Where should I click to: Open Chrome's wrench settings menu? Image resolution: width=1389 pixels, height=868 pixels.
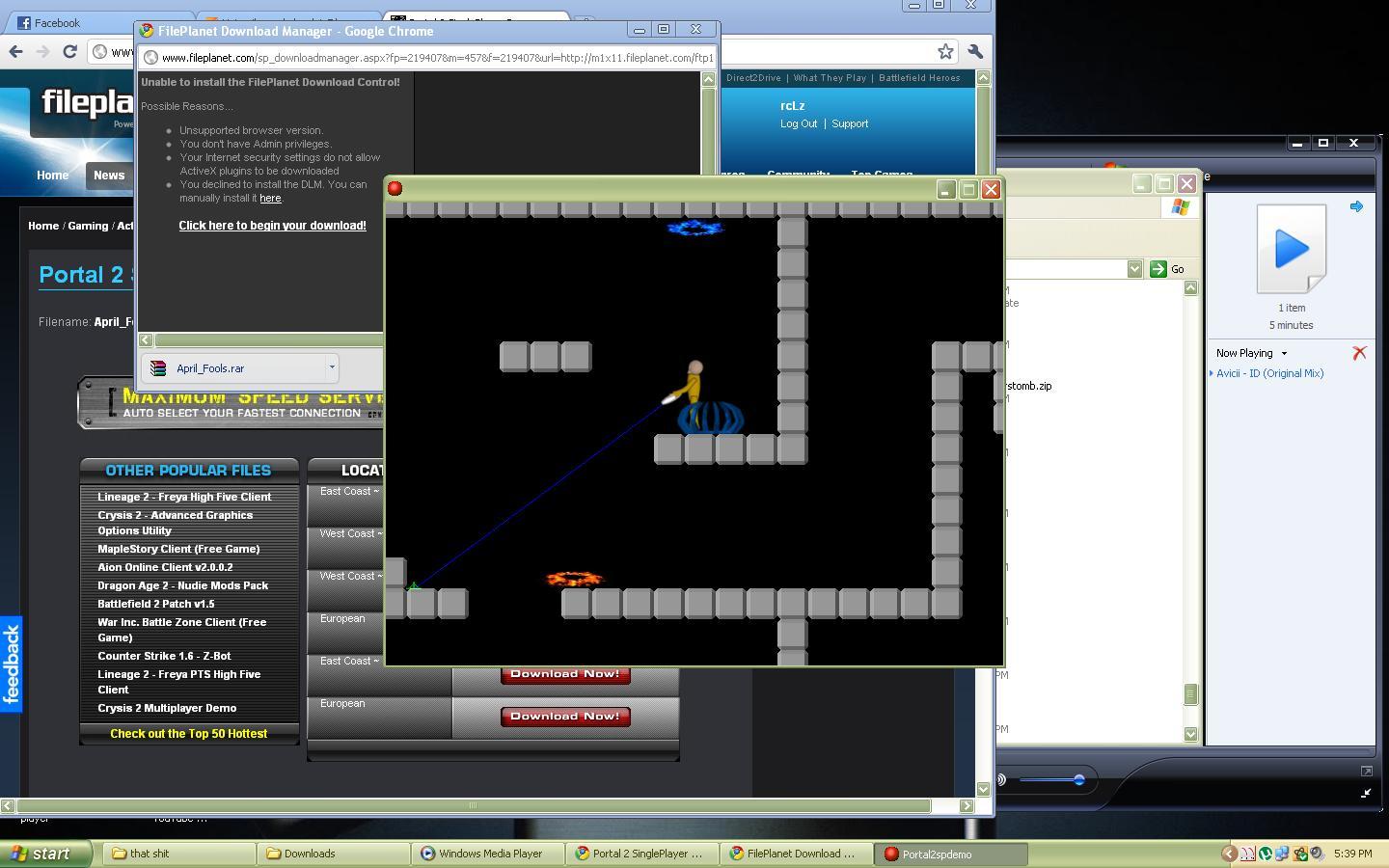(975, 51)
